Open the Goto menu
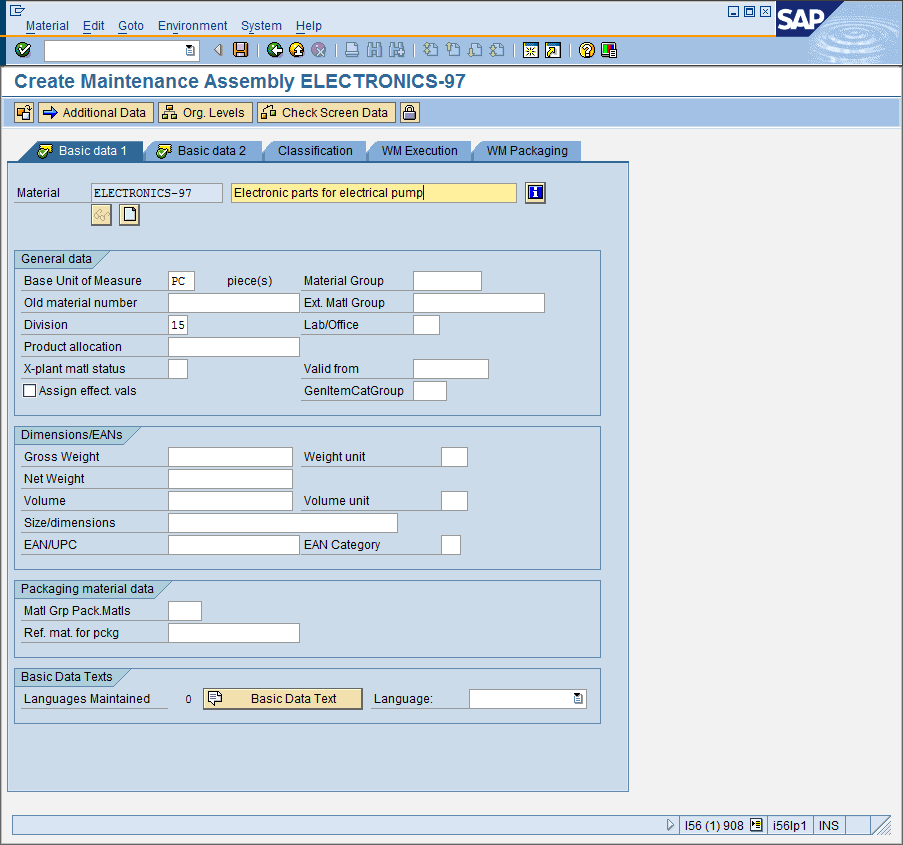This screenshot has height=845, width=903. point(131,26)
